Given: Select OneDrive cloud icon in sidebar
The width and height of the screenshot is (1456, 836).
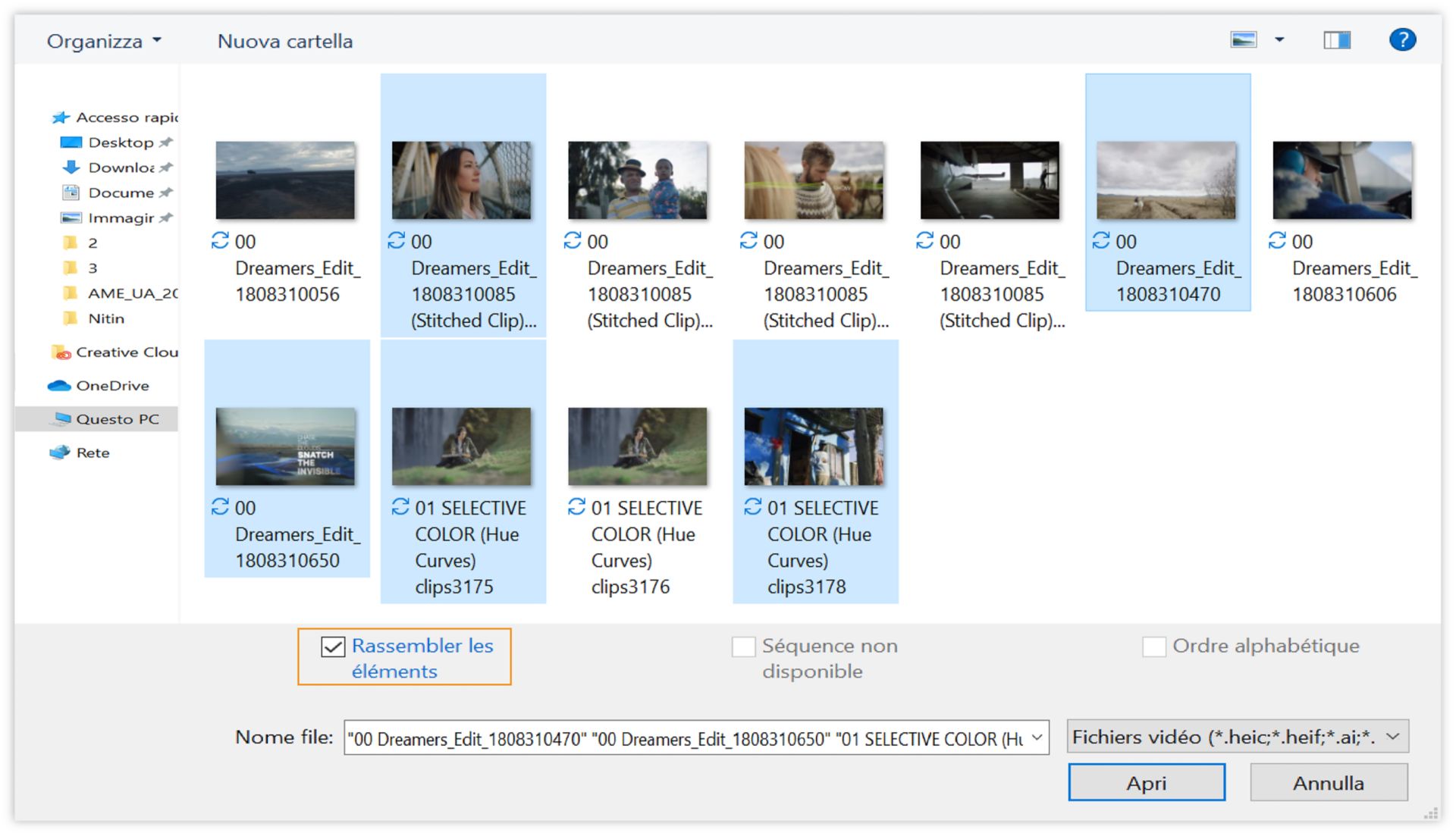Looking at the screenshot, I should tap(60, 386).
